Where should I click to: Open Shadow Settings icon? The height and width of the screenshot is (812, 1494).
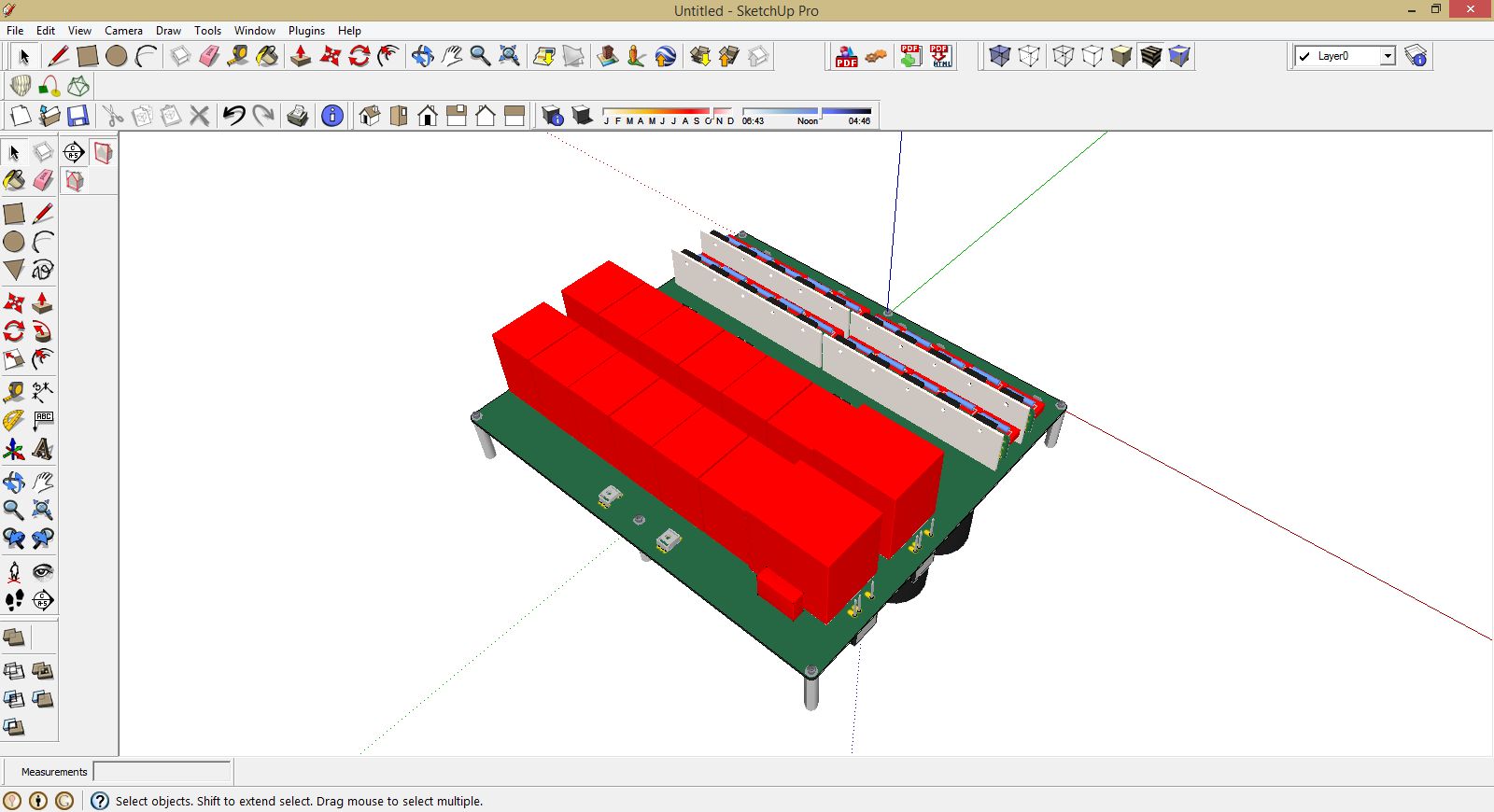(553, 116)
